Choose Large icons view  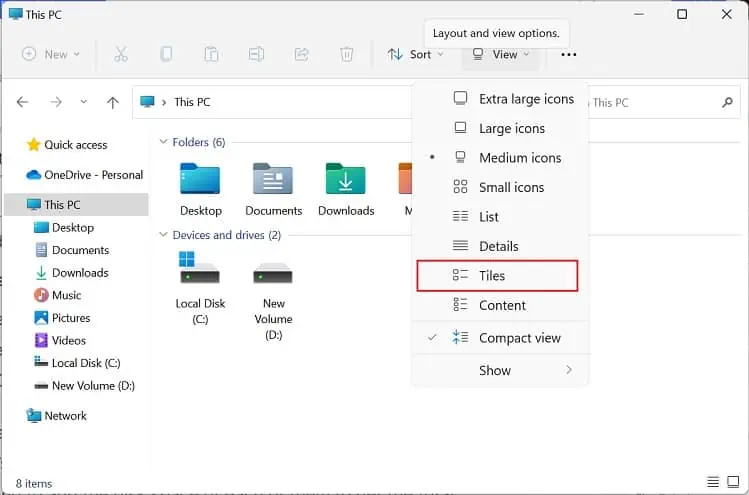[x=500, y=129]
